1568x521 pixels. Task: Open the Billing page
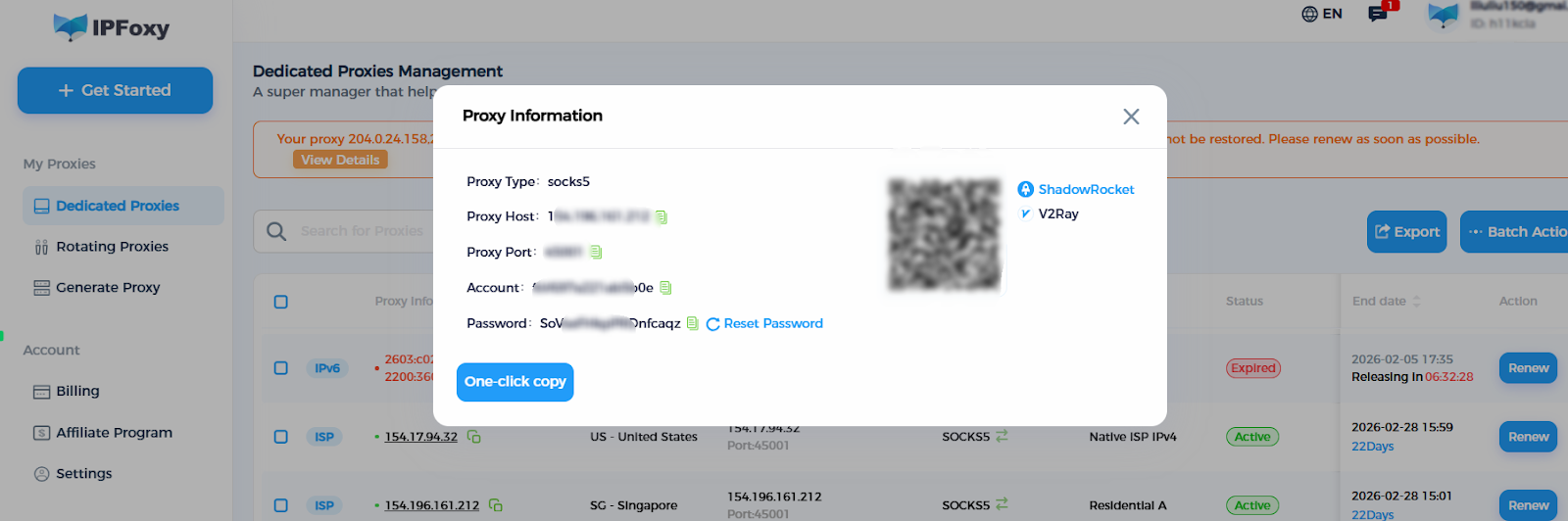click(77, 391)
